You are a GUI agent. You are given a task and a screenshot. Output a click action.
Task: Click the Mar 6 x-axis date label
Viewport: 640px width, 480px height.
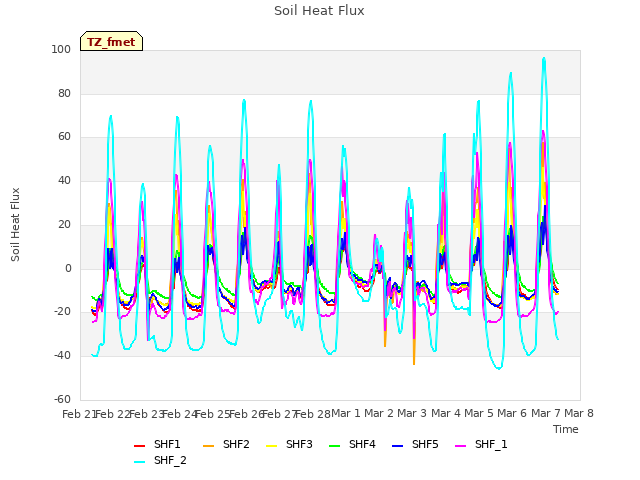coord(512,414)
